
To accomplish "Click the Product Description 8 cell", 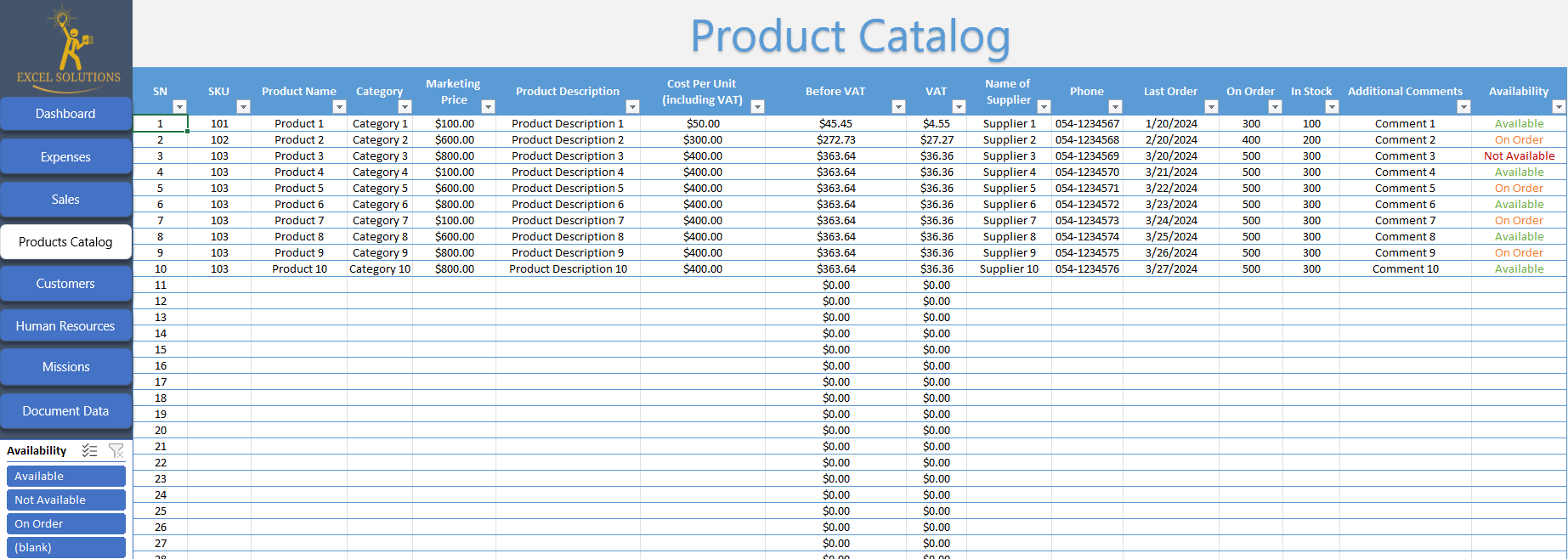I will 568,237.
